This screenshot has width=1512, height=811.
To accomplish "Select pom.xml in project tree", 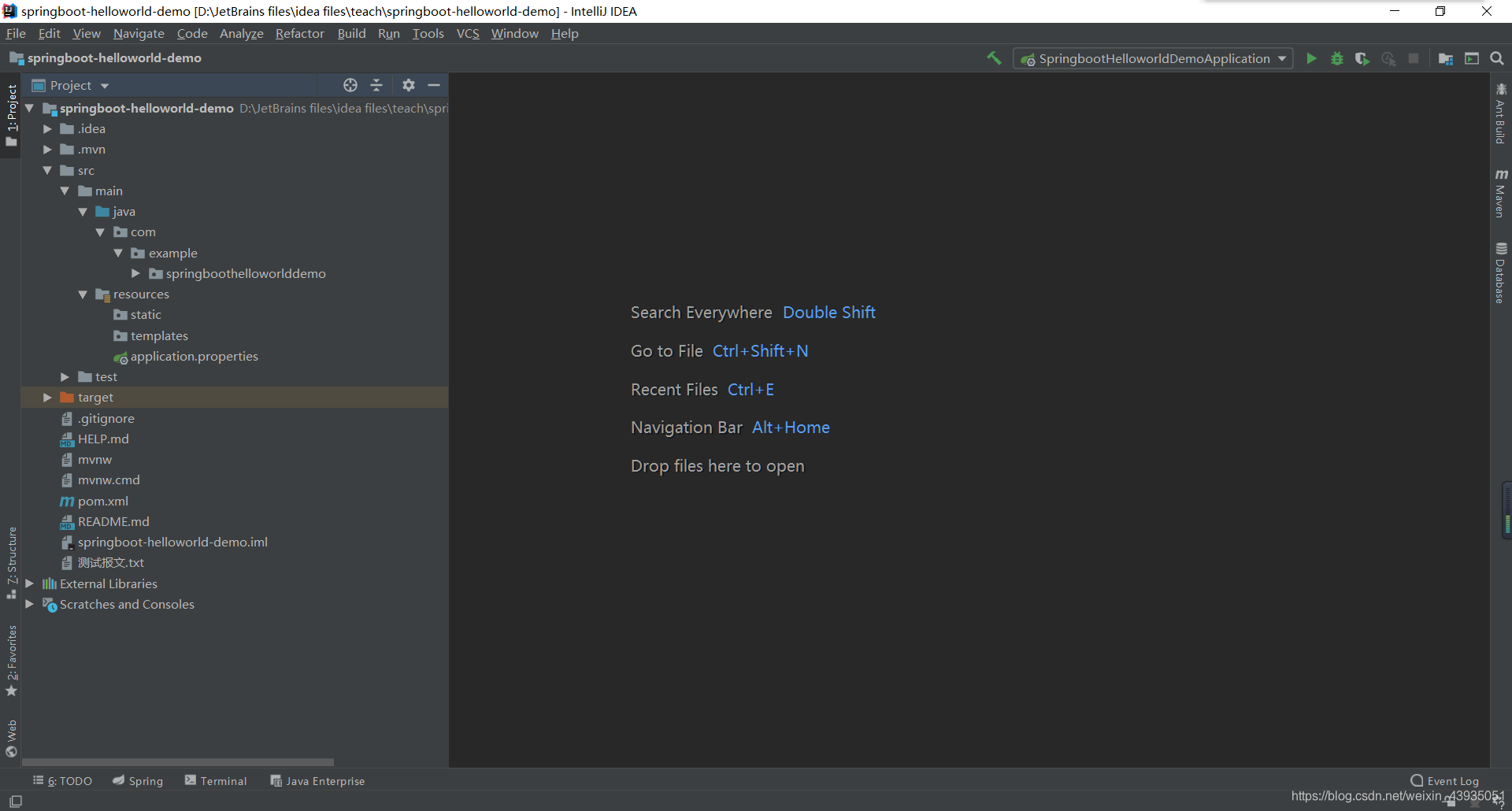I will click(x=94, y=501).
